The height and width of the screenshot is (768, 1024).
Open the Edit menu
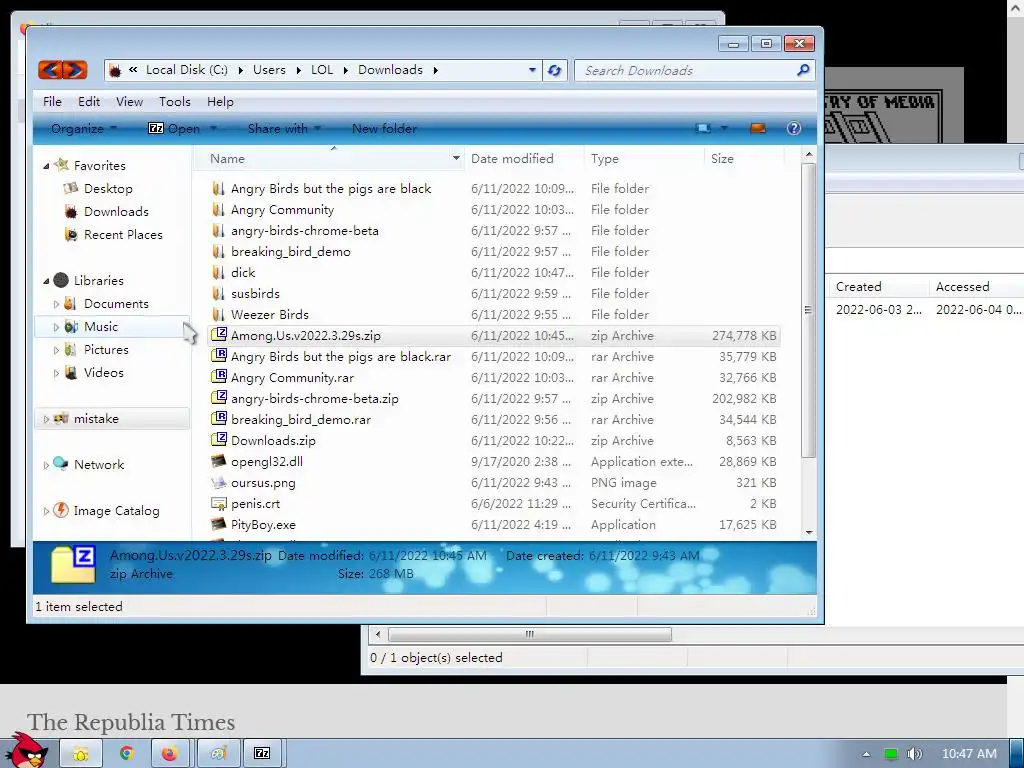pos(89,102)
